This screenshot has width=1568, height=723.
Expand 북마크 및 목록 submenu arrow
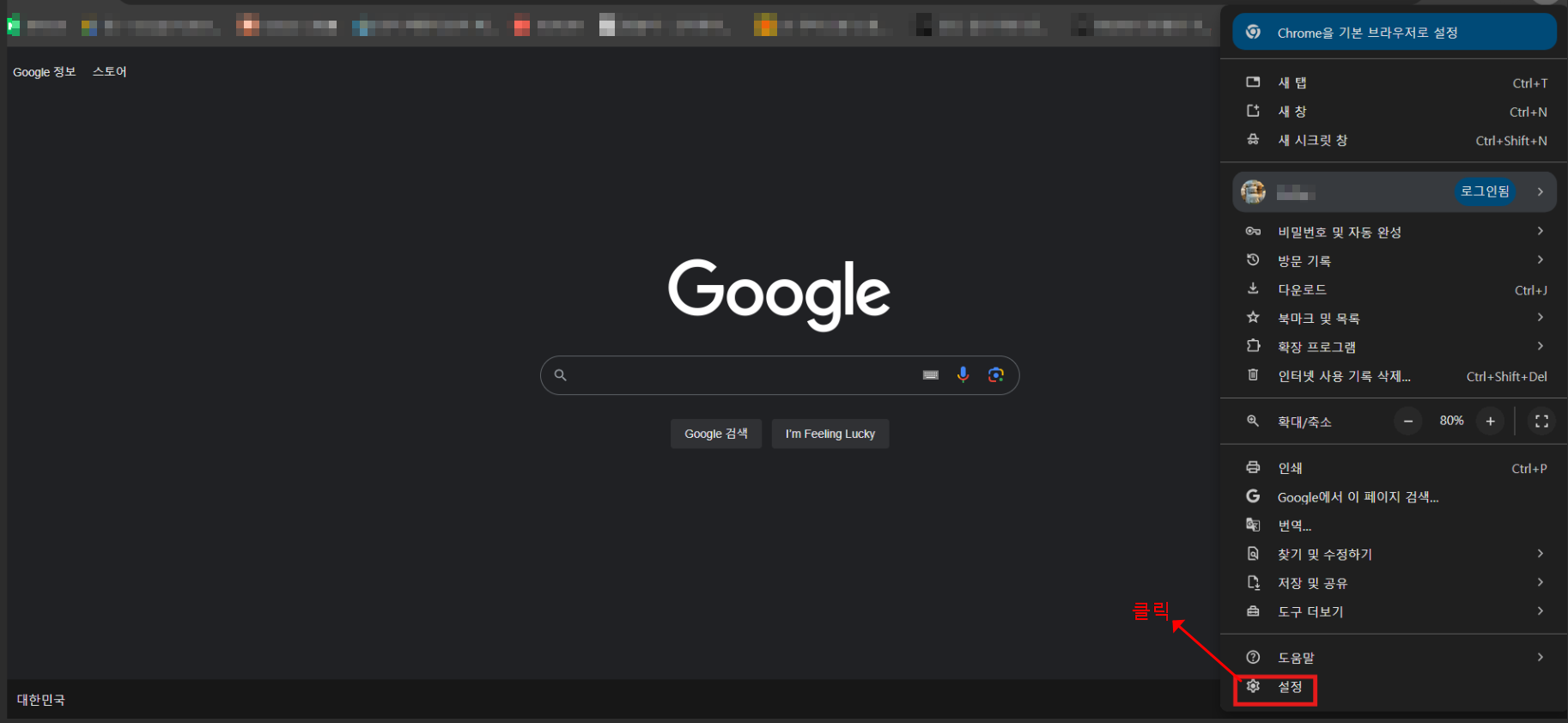pos(1541,317)
